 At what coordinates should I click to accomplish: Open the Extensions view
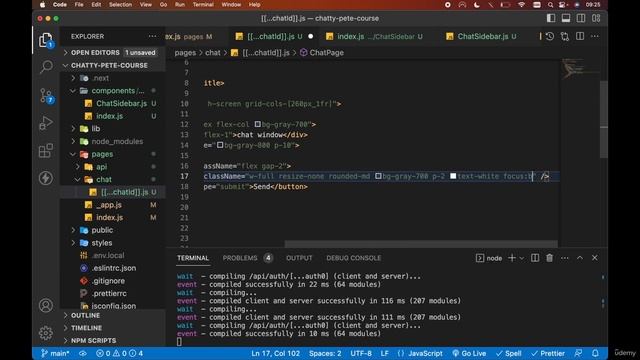[x=46, y=151]
